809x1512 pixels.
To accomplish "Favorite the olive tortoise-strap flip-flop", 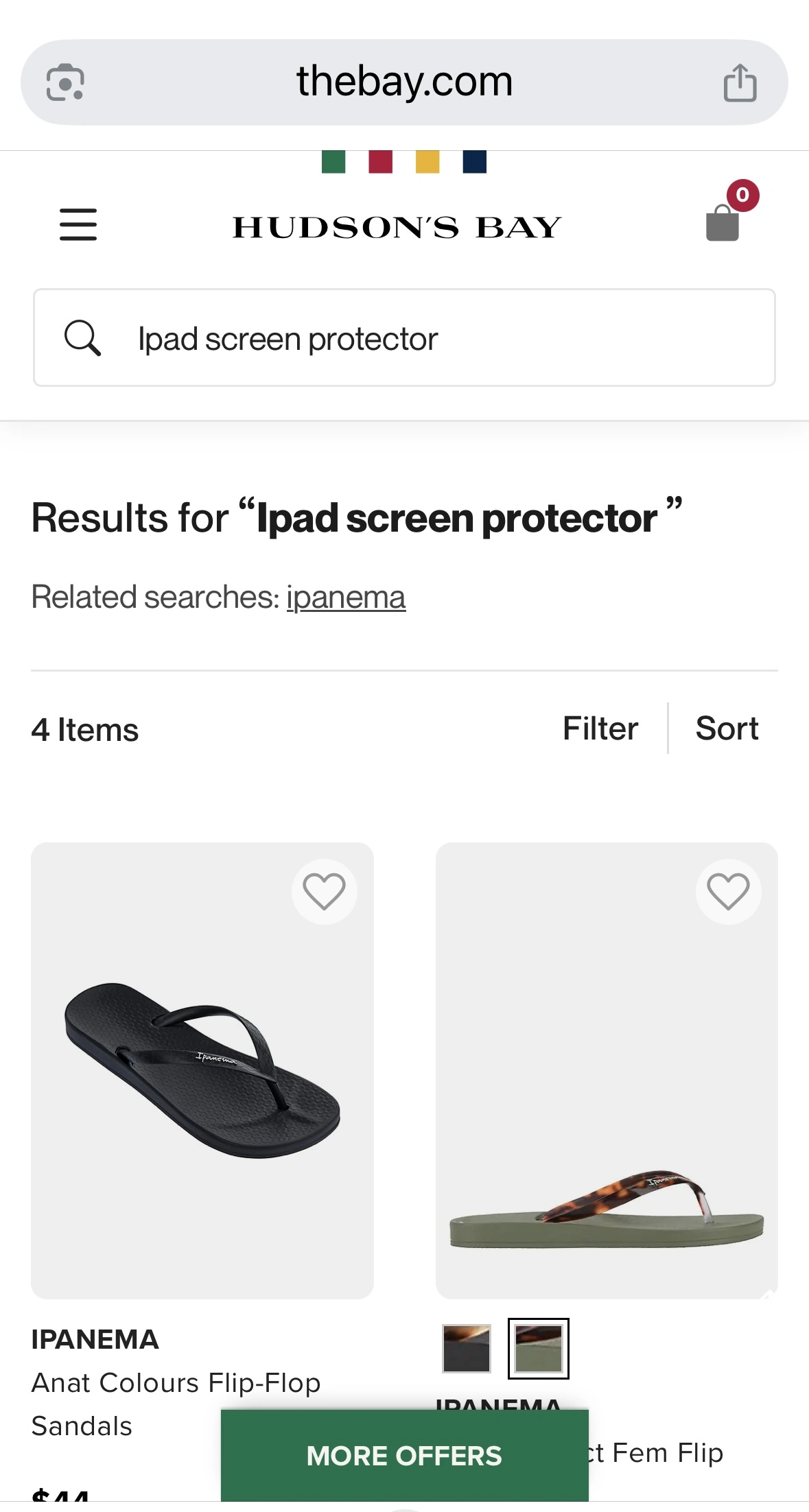I will (728, 891).
